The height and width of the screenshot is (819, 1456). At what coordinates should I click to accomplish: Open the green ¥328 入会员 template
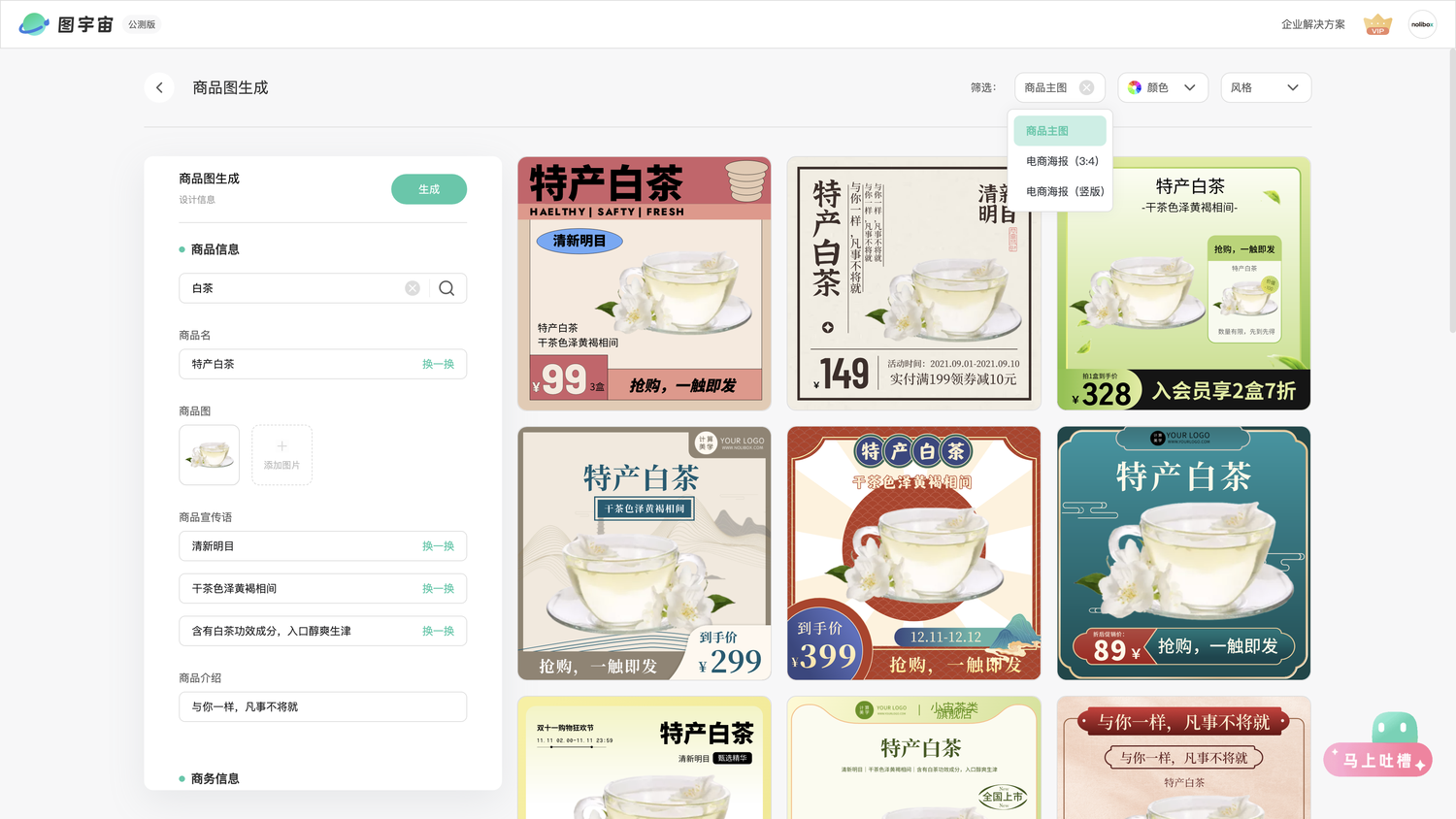(x=1183, y=283)
